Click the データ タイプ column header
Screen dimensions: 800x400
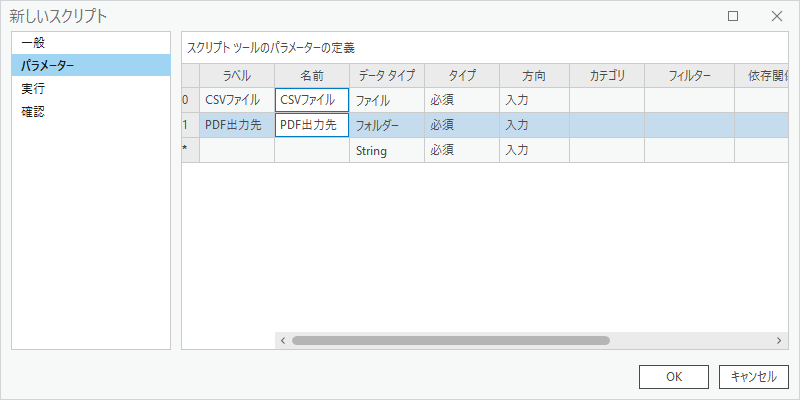[387, 76]
